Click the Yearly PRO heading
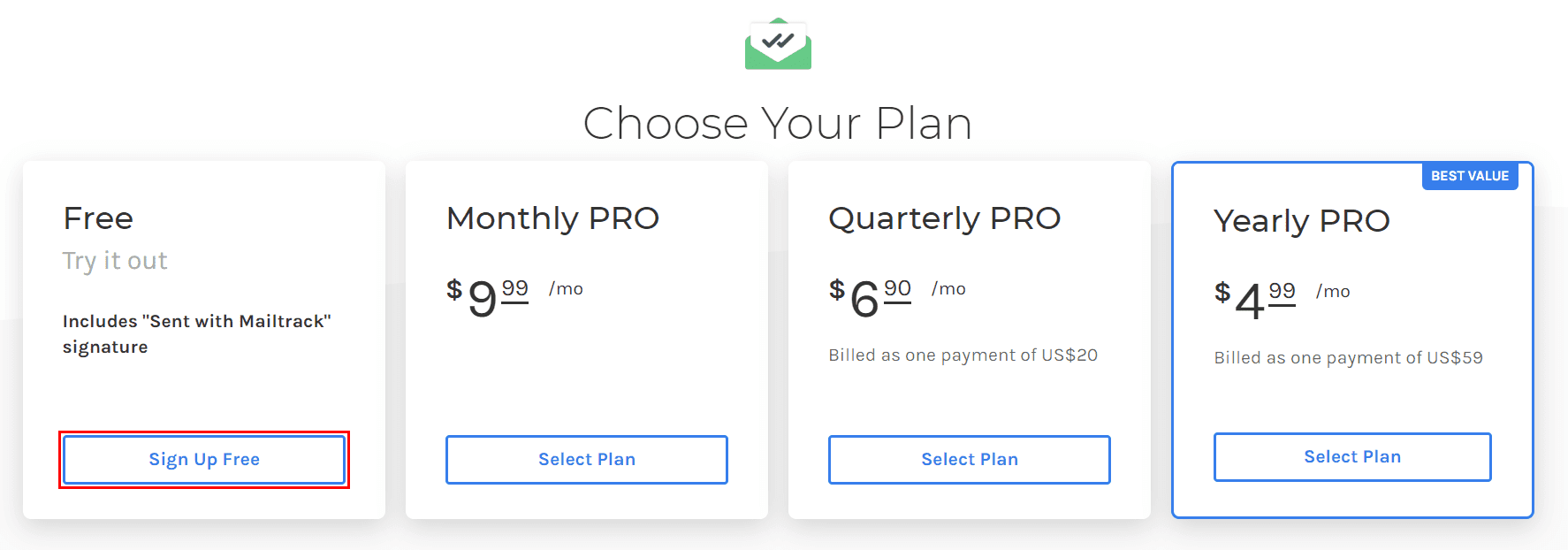Image resolution: width=1568 pixels, height=550 pixels. point(1302,221)
